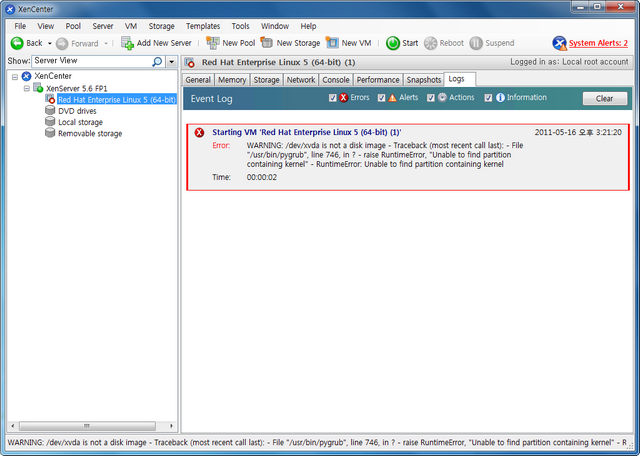640x456 pixels.
Task: Open the Storage menu
Action: coord(161,26)
